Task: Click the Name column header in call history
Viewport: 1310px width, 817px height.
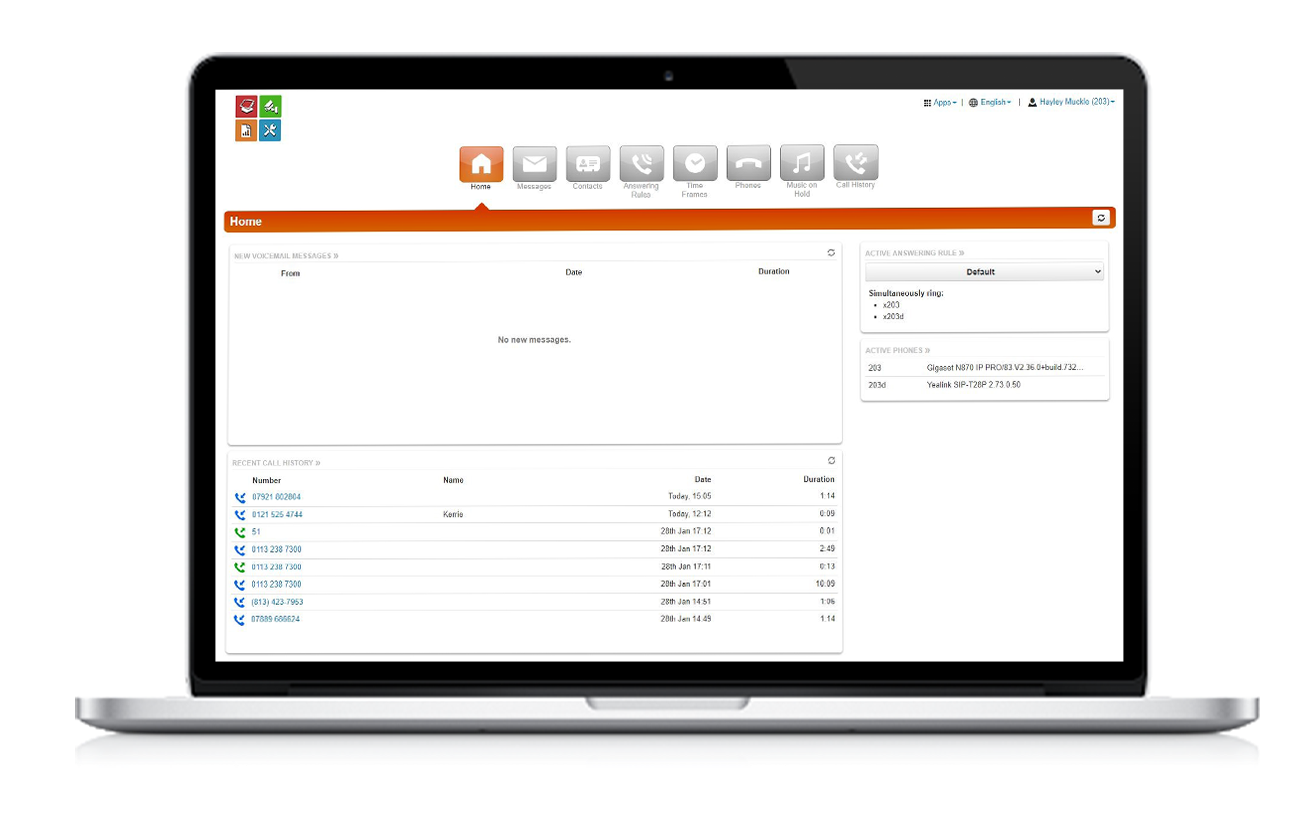Action: pyautogui.click(x=453, y=480)
